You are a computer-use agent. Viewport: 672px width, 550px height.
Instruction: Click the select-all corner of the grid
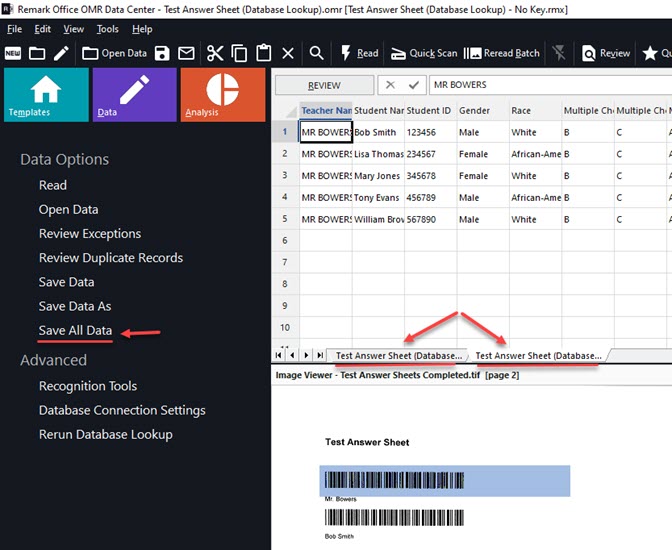click(x=286, y=111)
